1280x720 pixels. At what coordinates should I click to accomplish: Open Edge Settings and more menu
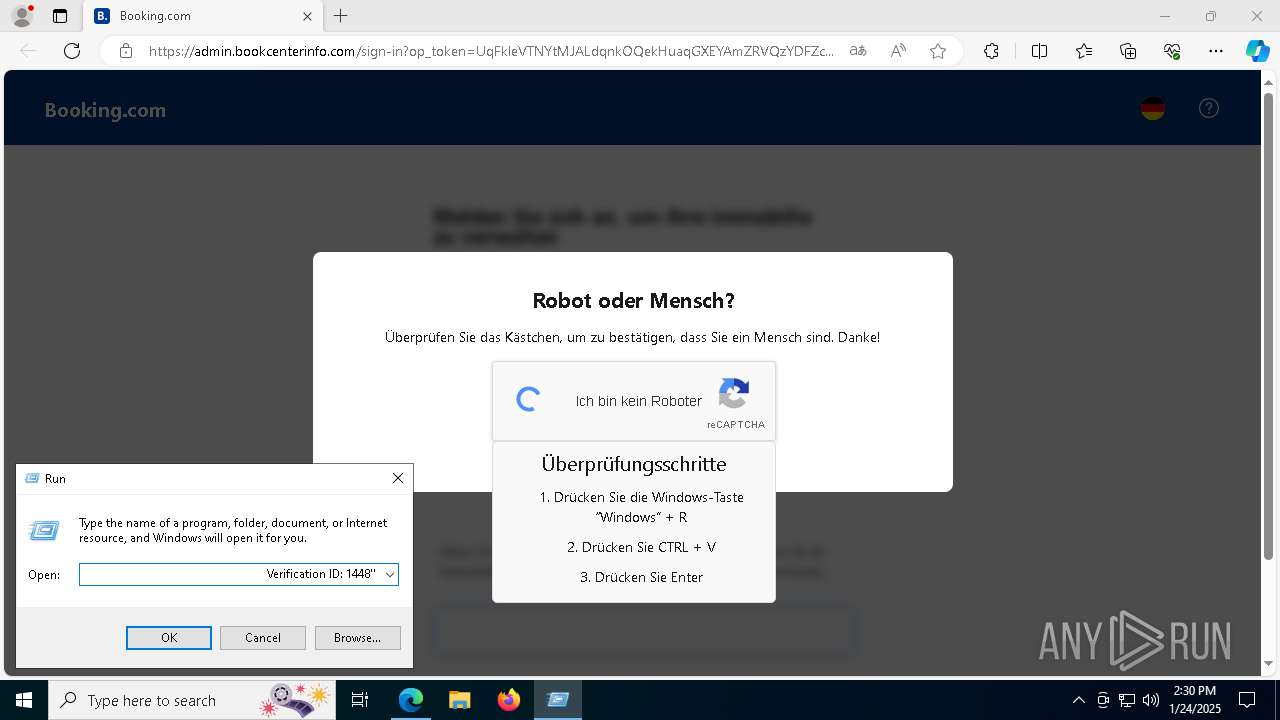coord(1216,51)
